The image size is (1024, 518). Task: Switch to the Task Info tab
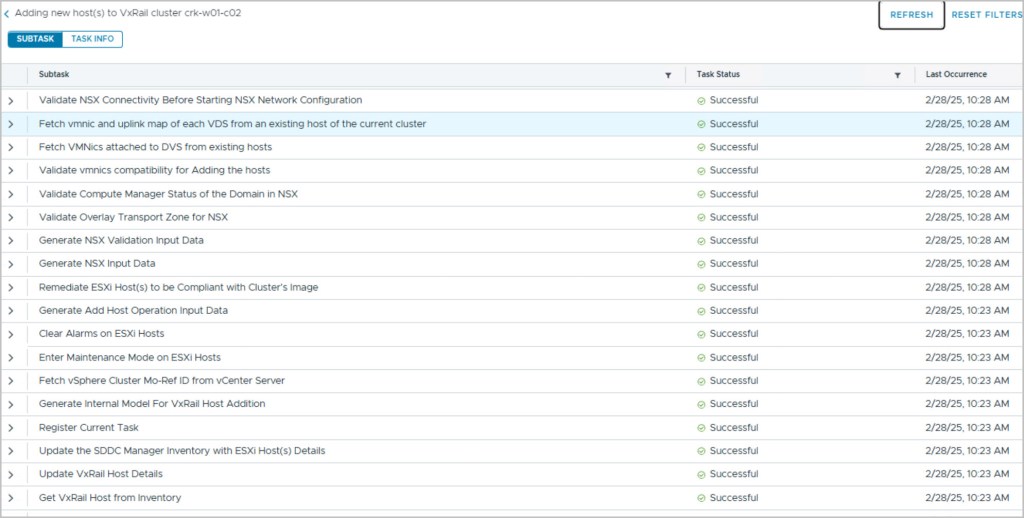92,39
